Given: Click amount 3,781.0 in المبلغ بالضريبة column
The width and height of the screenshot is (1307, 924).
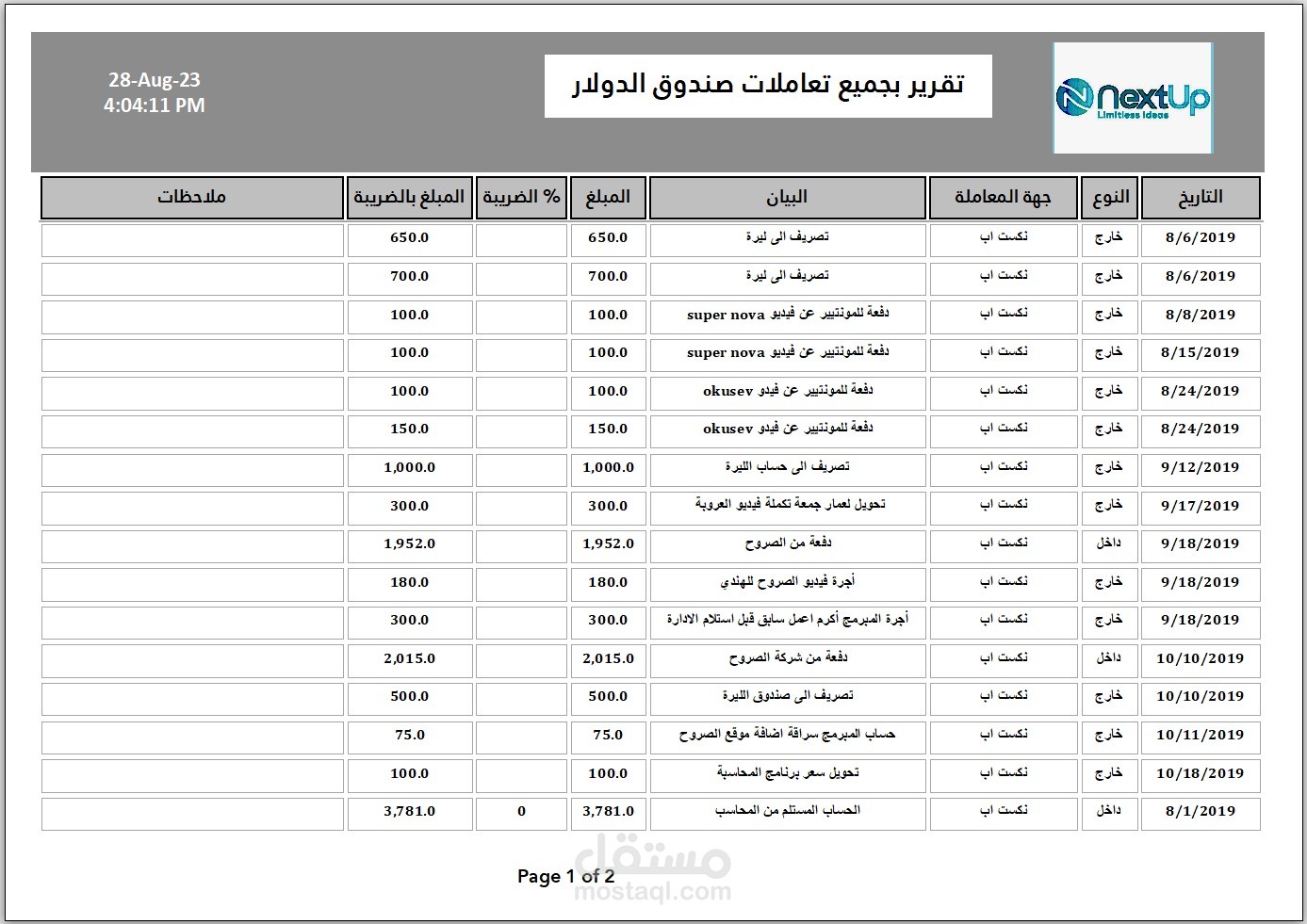Looking at the screenshot, I should [x=409, y=812].
